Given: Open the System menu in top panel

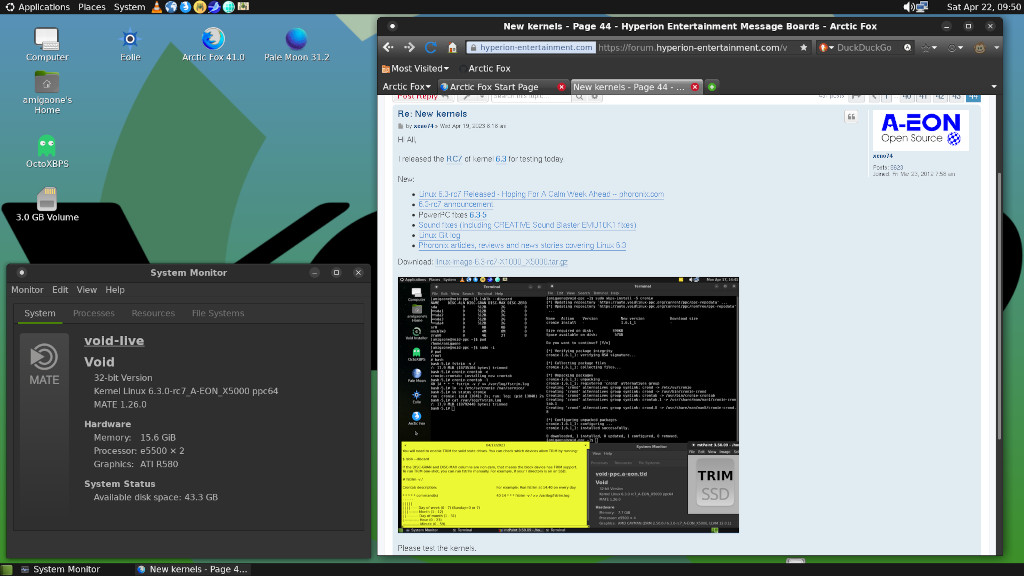Looking at the screenshot, I should click(x=129, y=7).
